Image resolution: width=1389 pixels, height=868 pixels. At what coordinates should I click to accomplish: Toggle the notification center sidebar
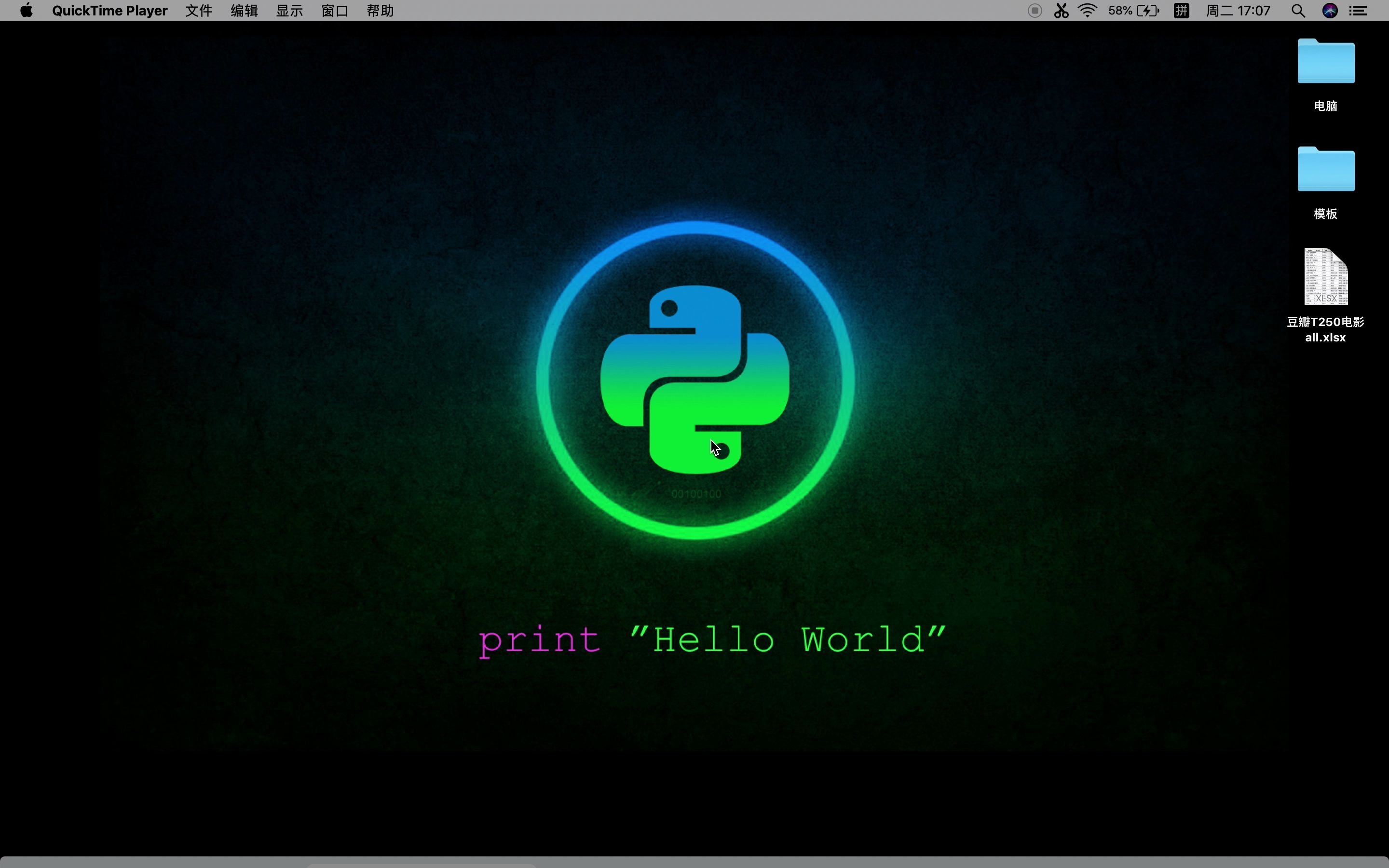(x=1362, y=10)
